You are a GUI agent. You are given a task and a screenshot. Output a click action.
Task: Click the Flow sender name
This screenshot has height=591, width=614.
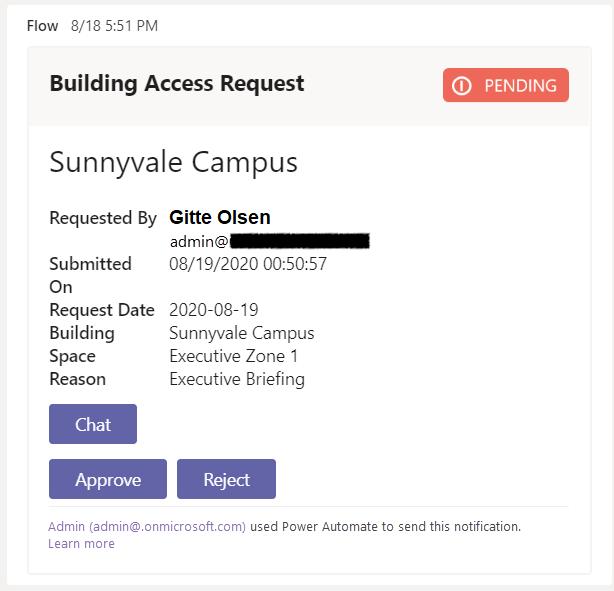[x=43, y=26]
